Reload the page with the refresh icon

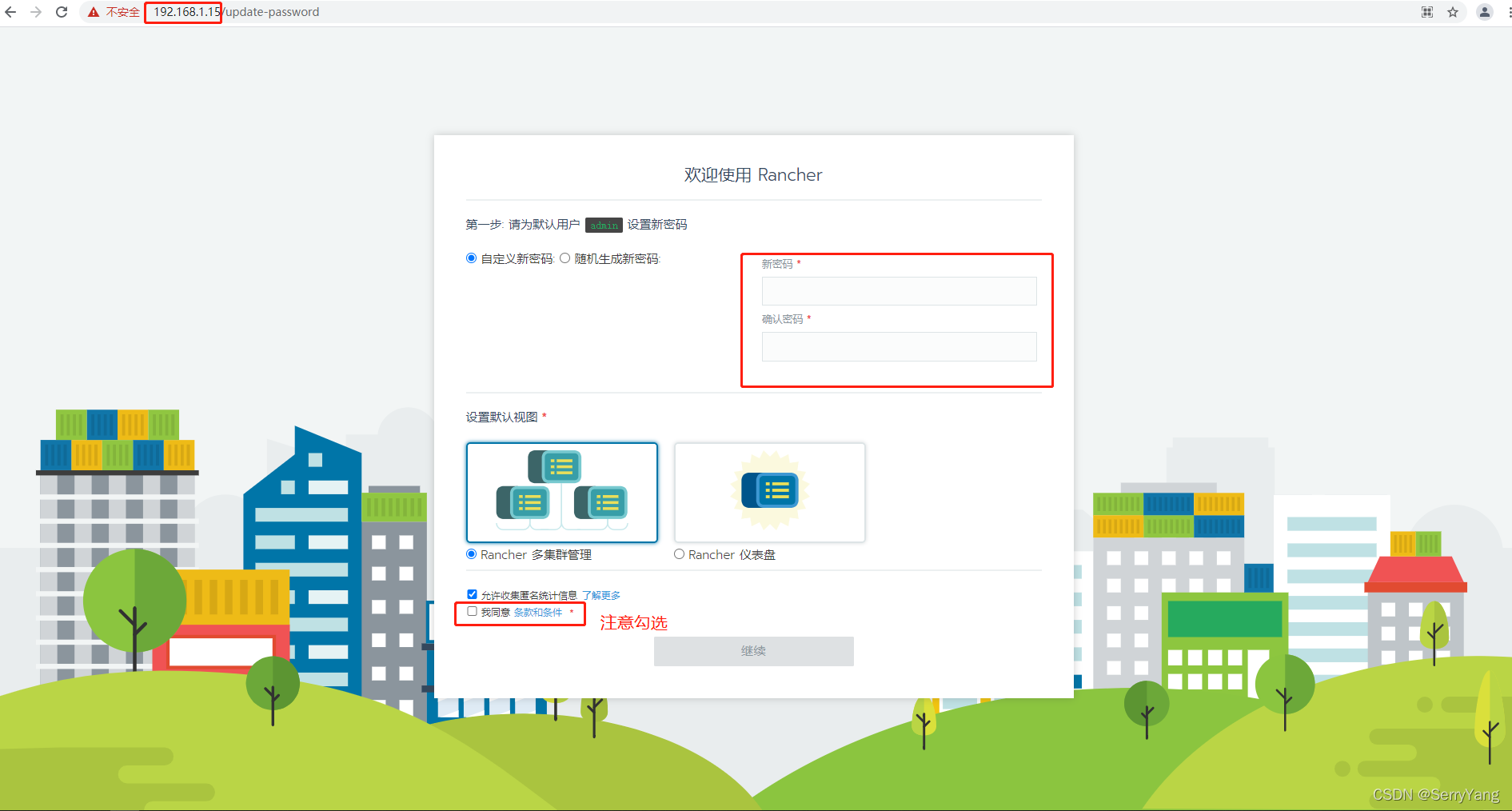62,12
